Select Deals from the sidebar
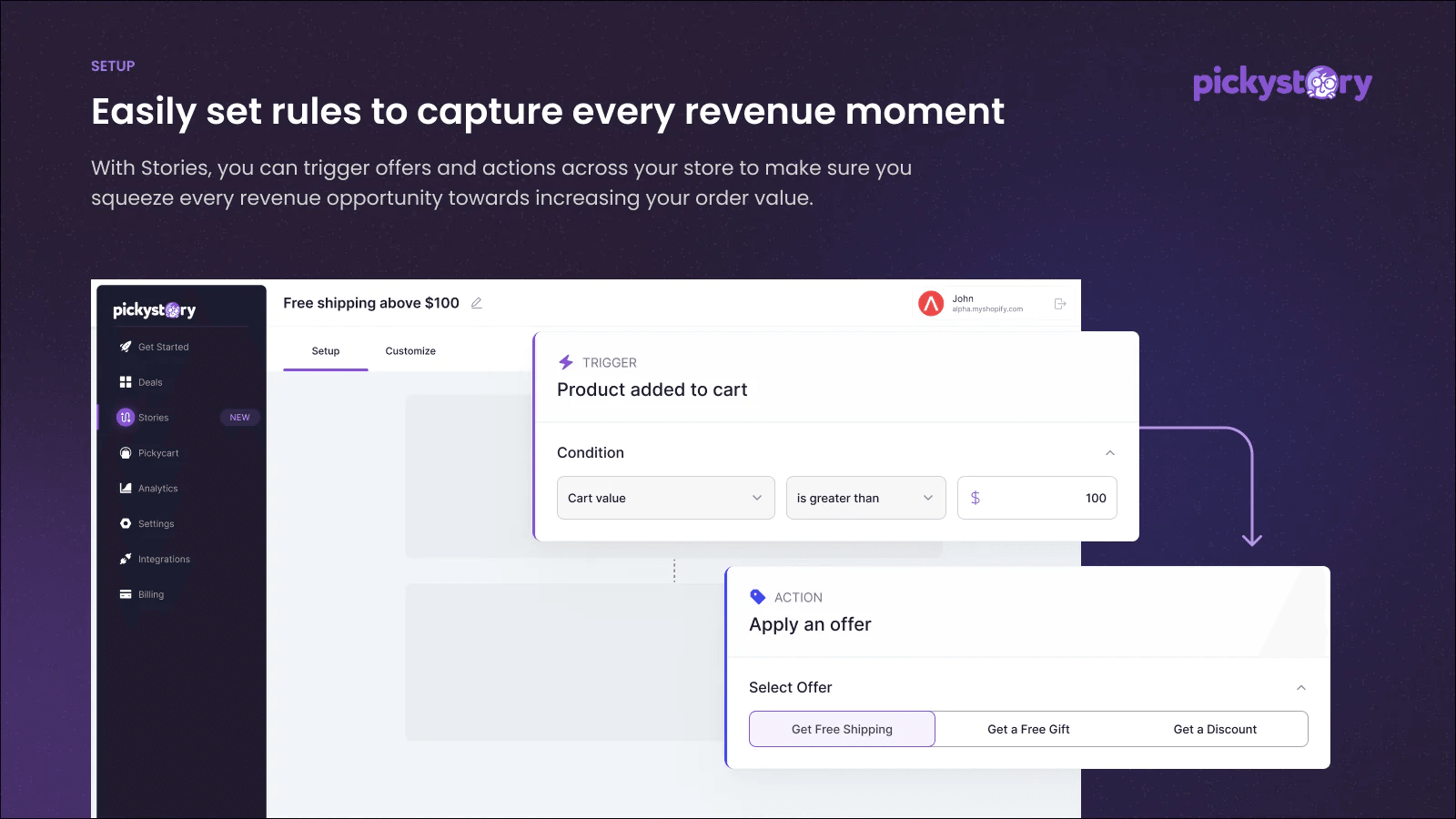The height and width of the screenshot is (819, 1456). coord(149,381)
